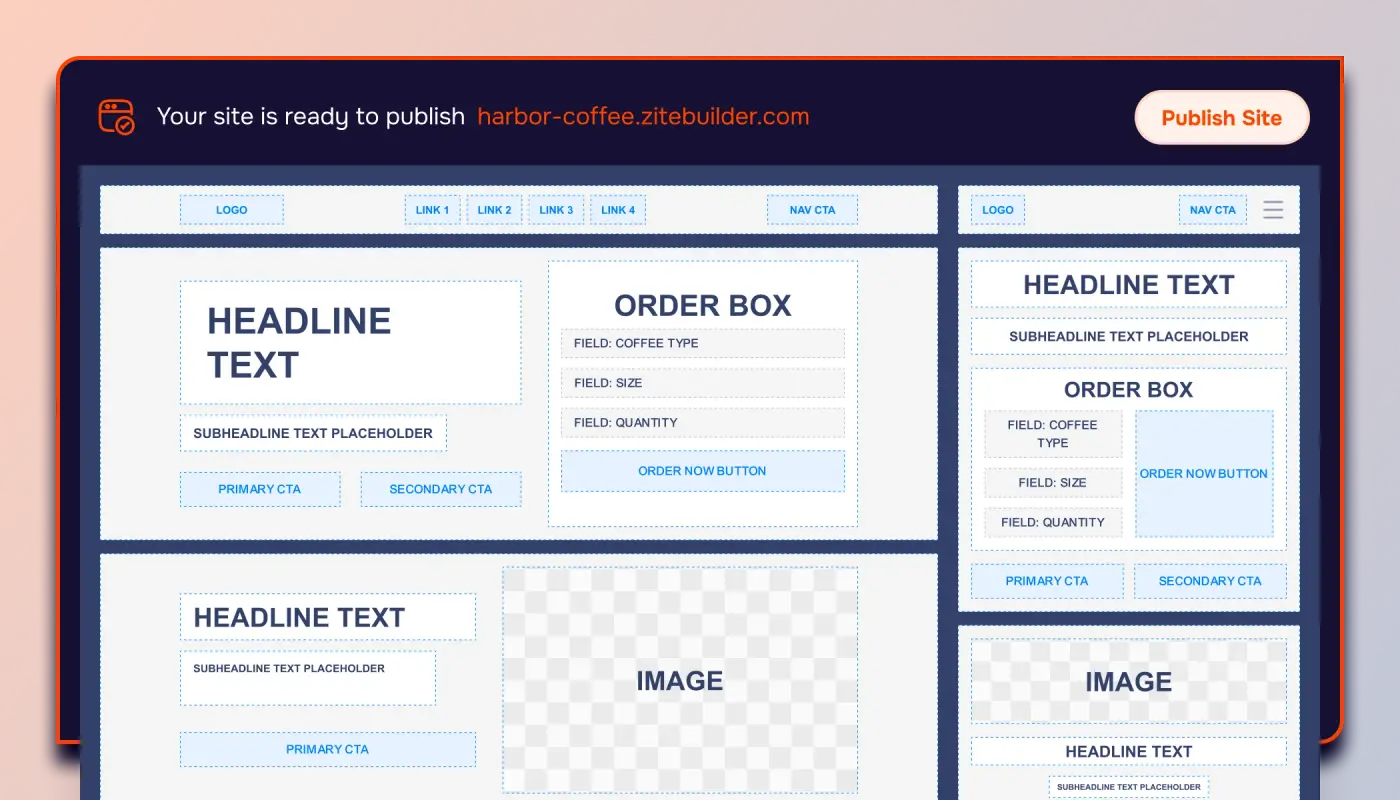Viewport: 1400px width, 800px height.
Task: Select HEADLINE TEXT in second desktop section
Action: [x=328, y=617]
